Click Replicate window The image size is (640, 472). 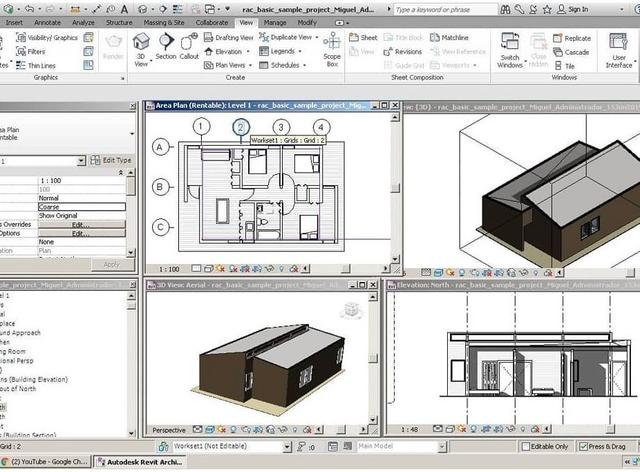tap(572, 38)
